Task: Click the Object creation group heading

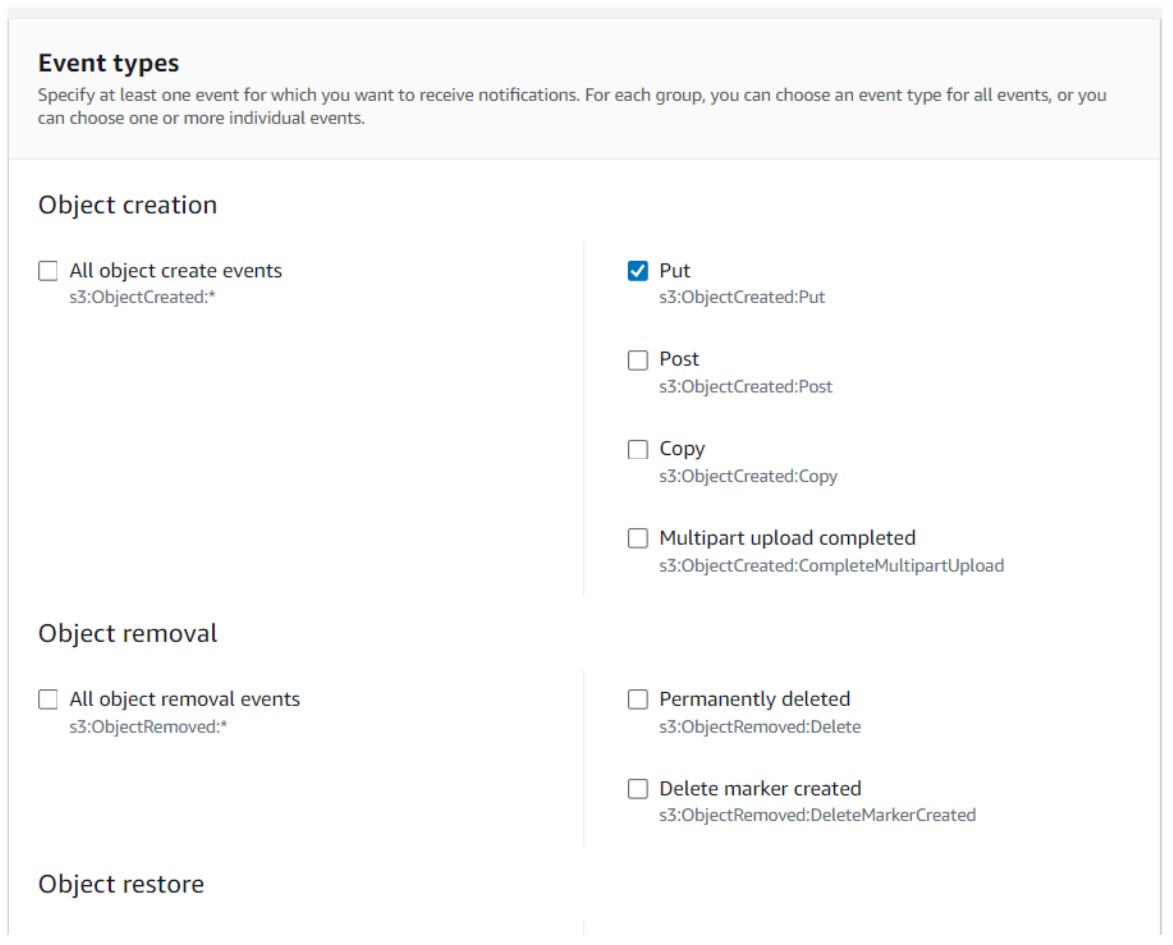Action: tap(127, 205)
